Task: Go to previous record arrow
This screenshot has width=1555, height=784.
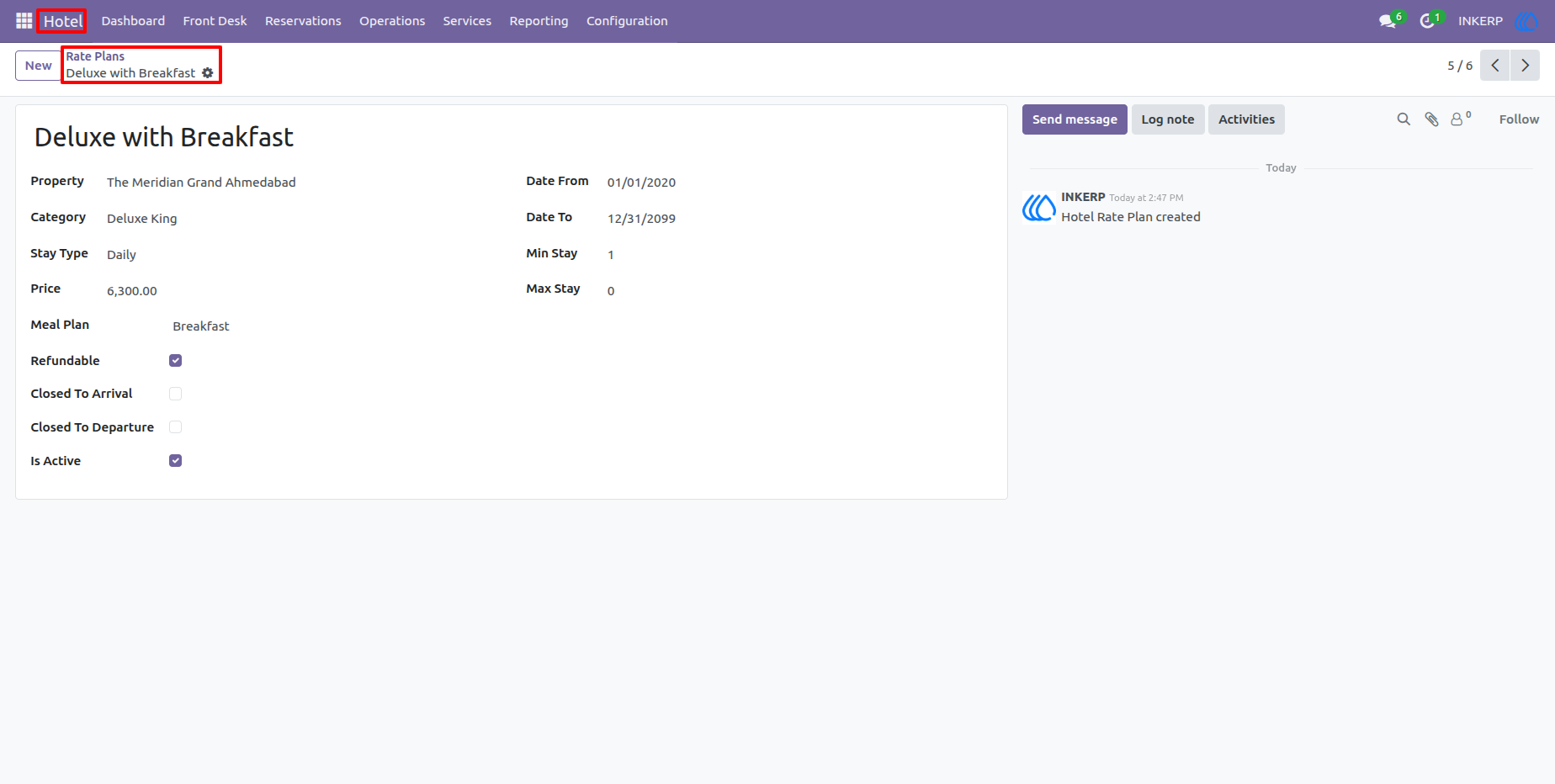Action: pyautogui.click(x=1495, y=66)
